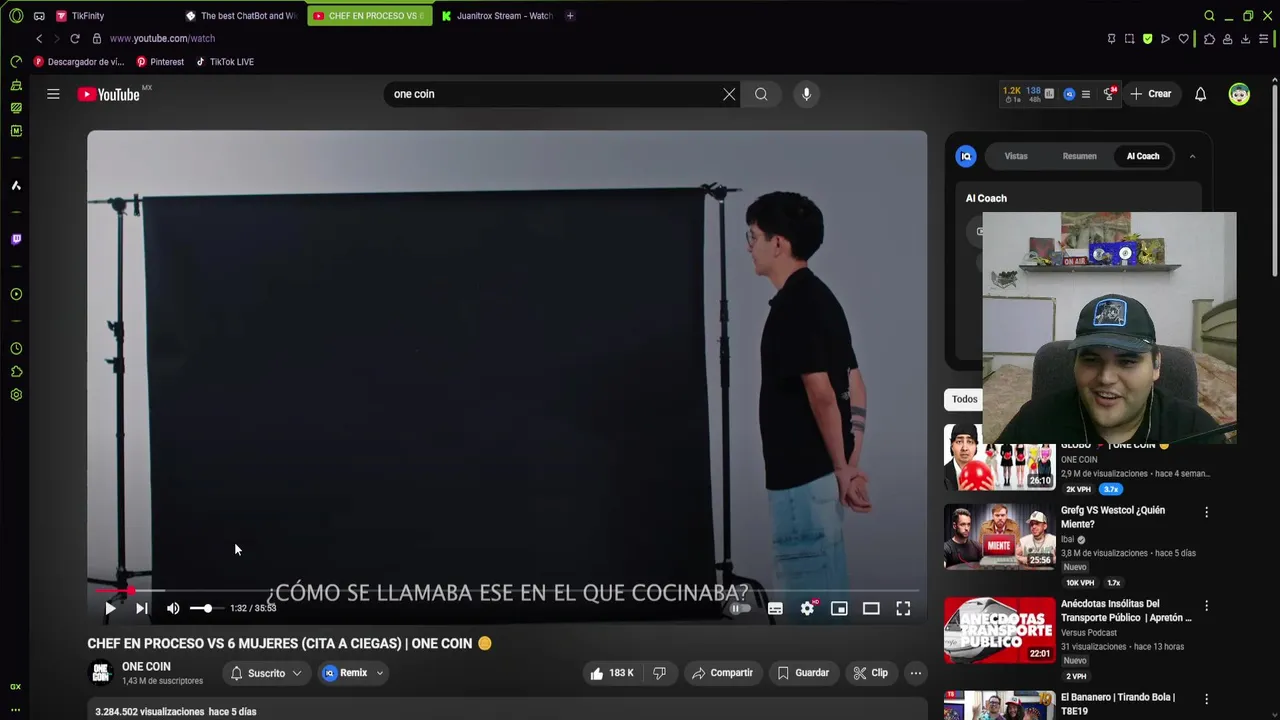Viewport: 1280px width, 720px height.
Task: Switch to 'The best ChatBot' browser tab
Action: click(243, 16)
